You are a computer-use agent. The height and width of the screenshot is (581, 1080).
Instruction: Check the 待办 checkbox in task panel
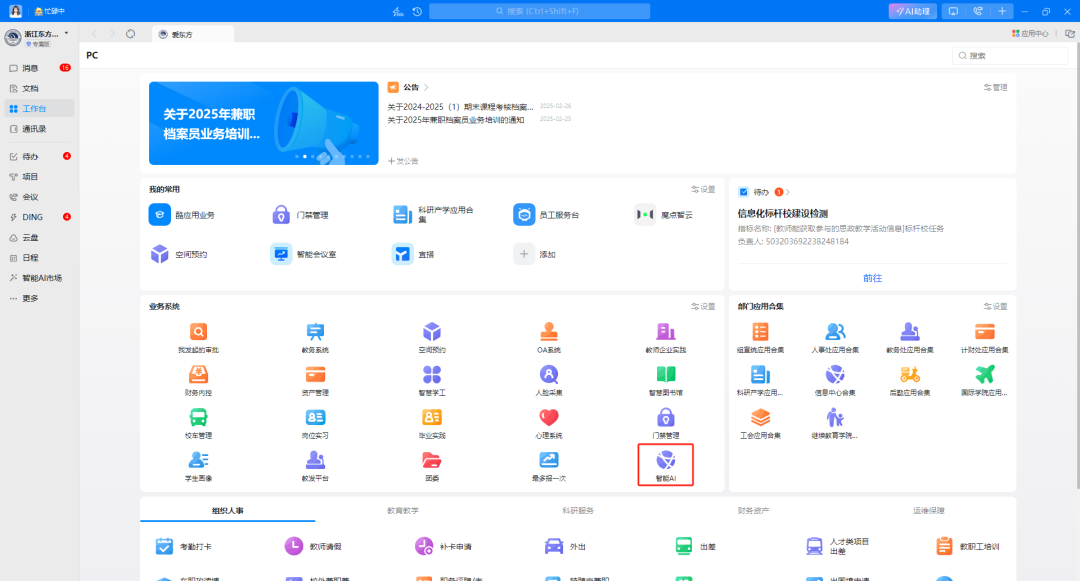743,191
